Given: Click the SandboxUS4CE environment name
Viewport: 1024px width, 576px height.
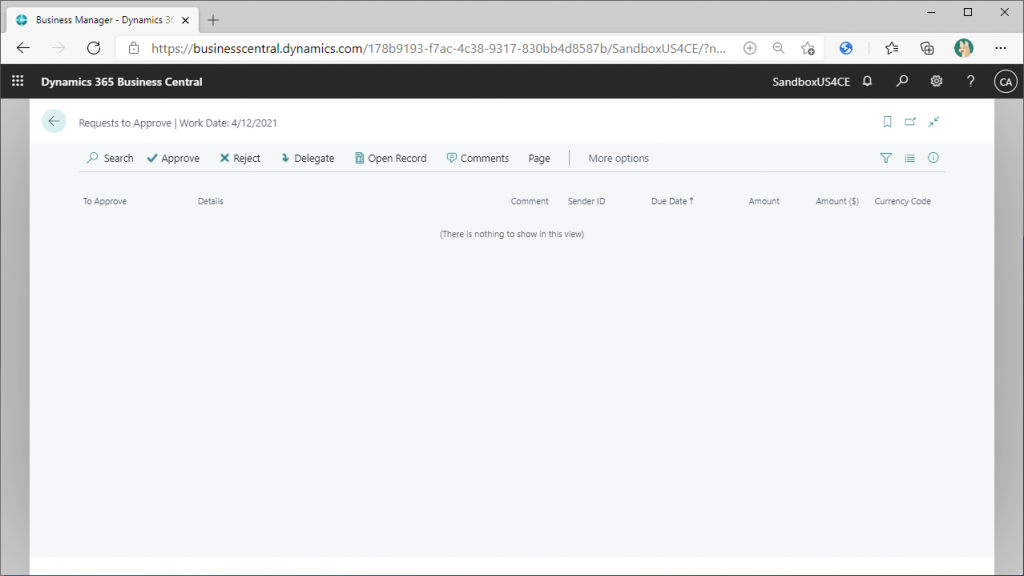Looking at the screenshot, I should point(811,82).
